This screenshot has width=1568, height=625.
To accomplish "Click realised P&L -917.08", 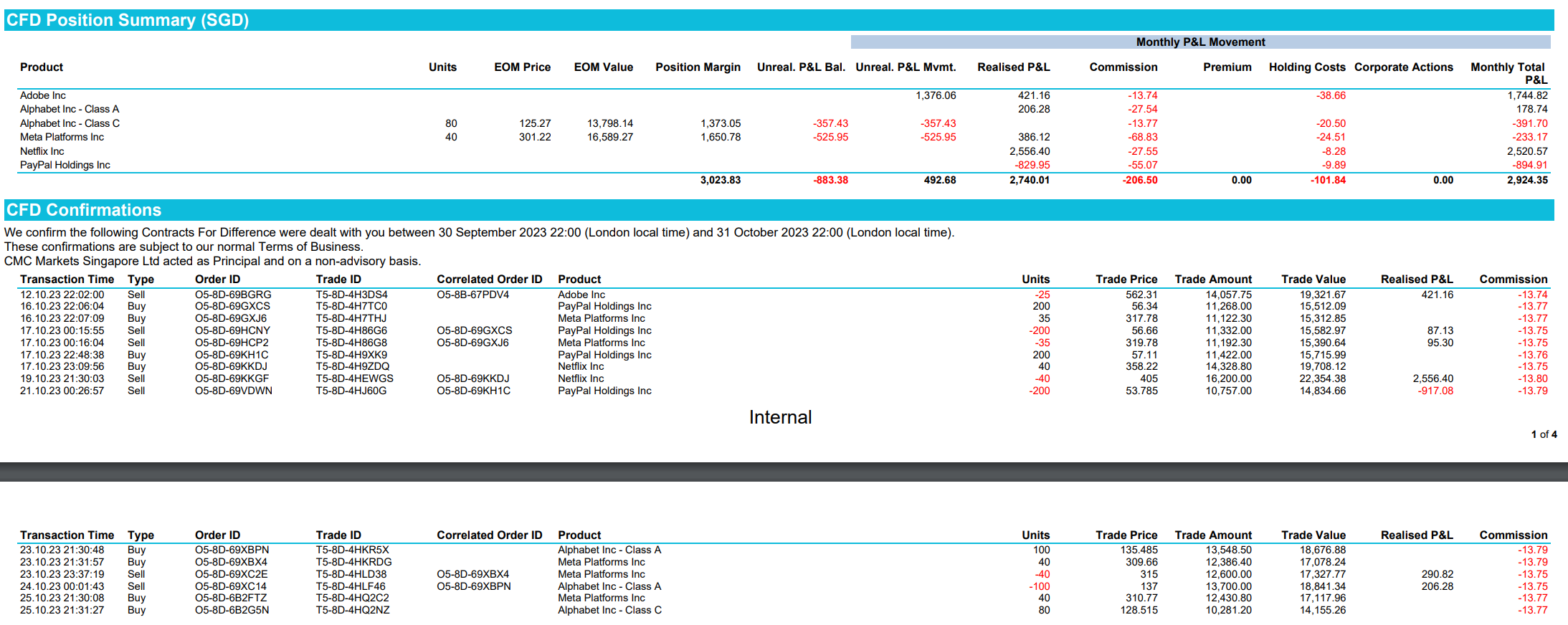I will click(1435, 391).
